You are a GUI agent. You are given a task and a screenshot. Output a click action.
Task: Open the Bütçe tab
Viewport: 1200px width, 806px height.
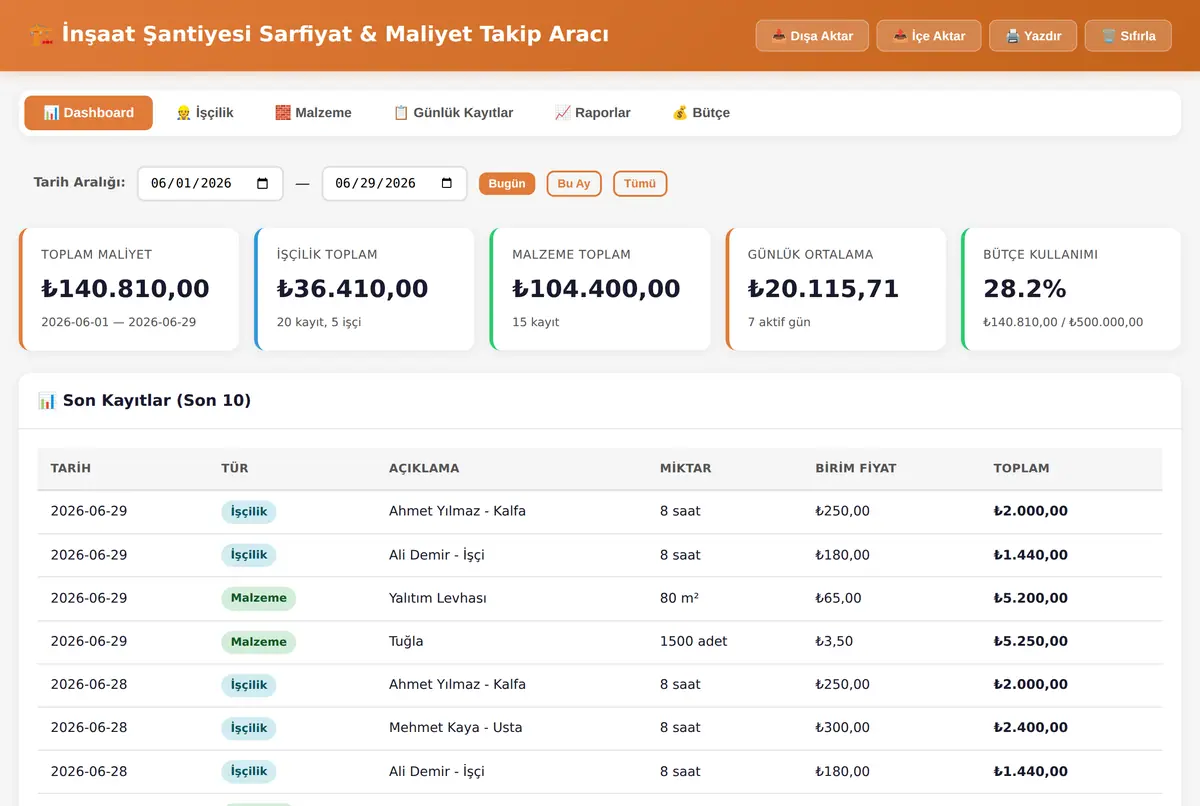pos(700,113)
